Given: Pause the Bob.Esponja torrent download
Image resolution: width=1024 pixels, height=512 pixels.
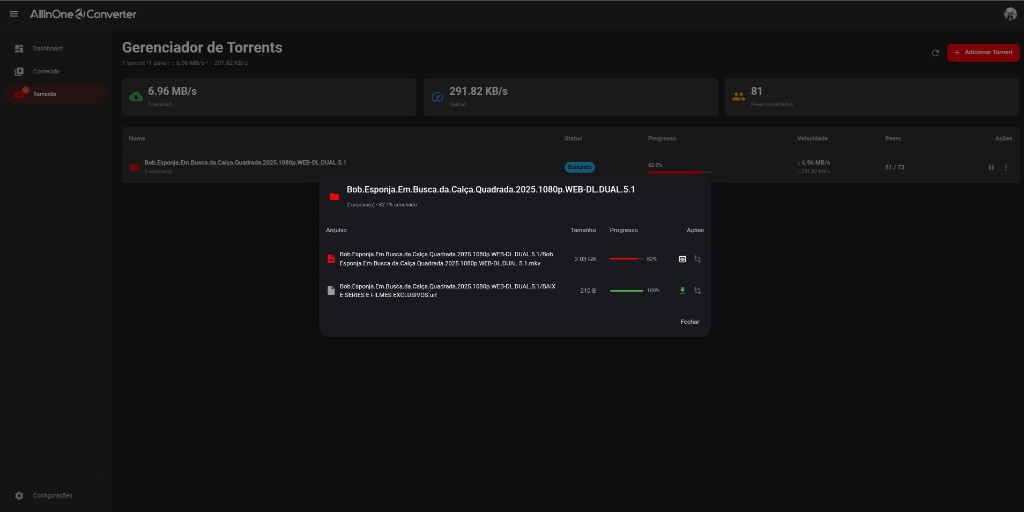Looking at the screenshot, I should click(x=991, y=167).
